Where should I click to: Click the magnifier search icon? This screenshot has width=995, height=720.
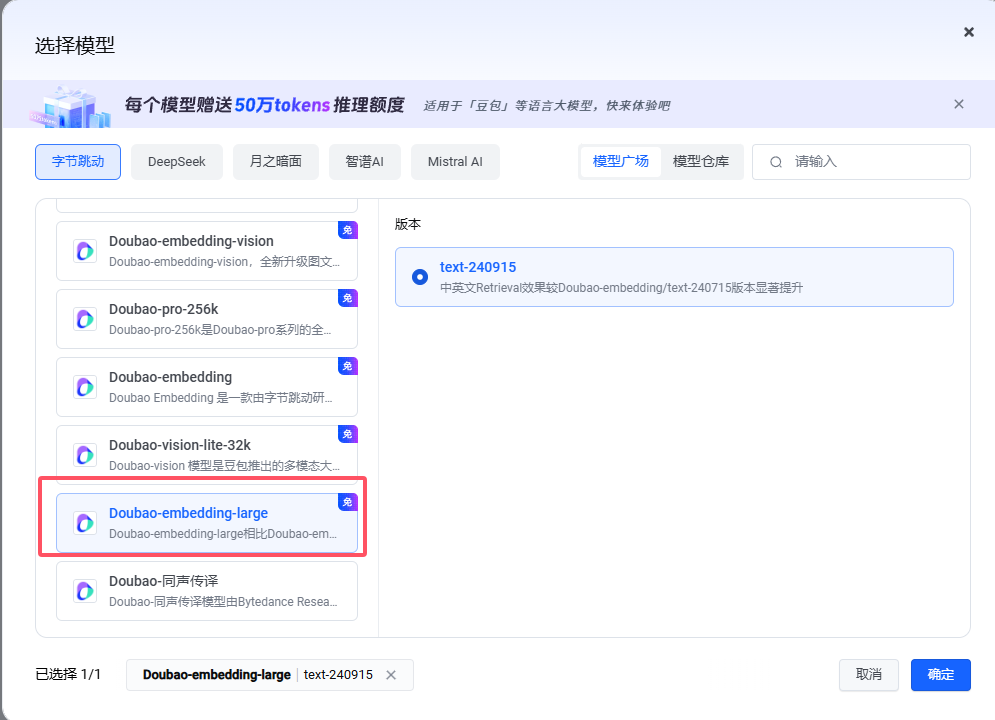(775, 162)
